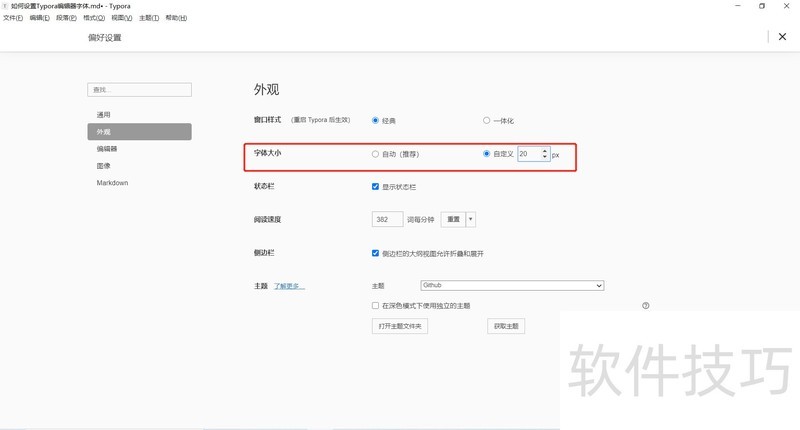Go to Markdown settings category

click(x=139, y=183)
